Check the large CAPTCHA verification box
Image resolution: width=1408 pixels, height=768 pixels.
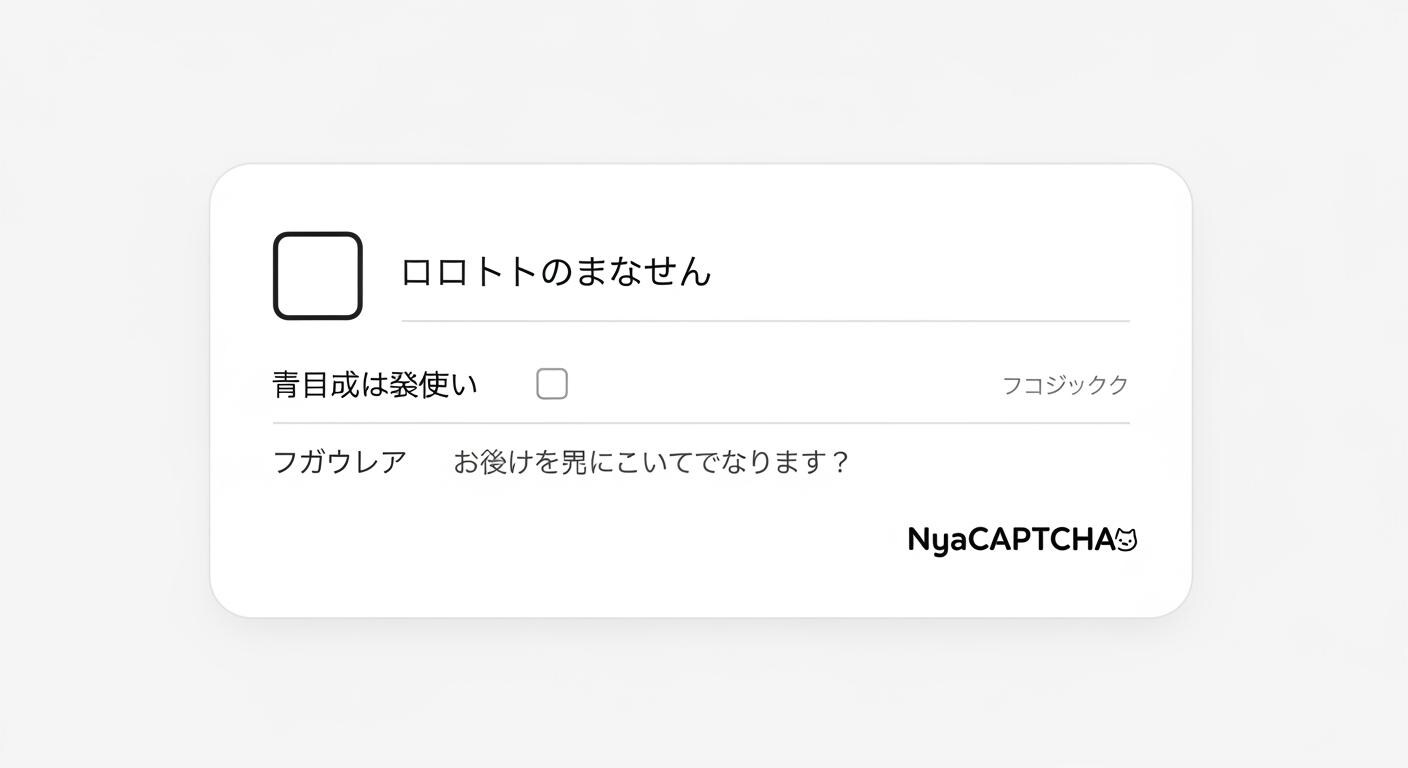coord(317,276)
